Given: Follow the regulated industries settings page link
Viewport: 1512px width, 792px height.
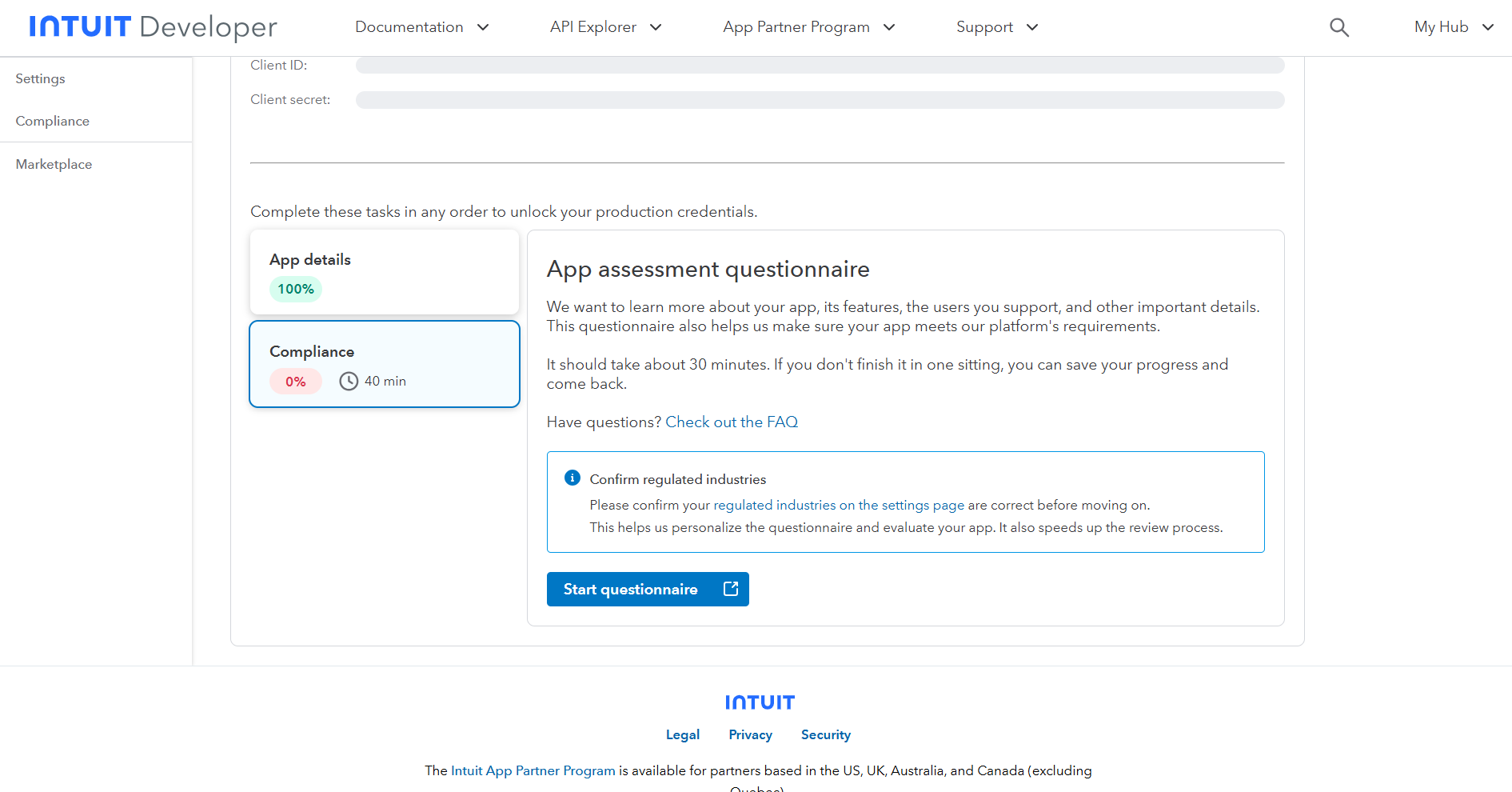Looking at the screenshot, I should [x=839, y=505].
